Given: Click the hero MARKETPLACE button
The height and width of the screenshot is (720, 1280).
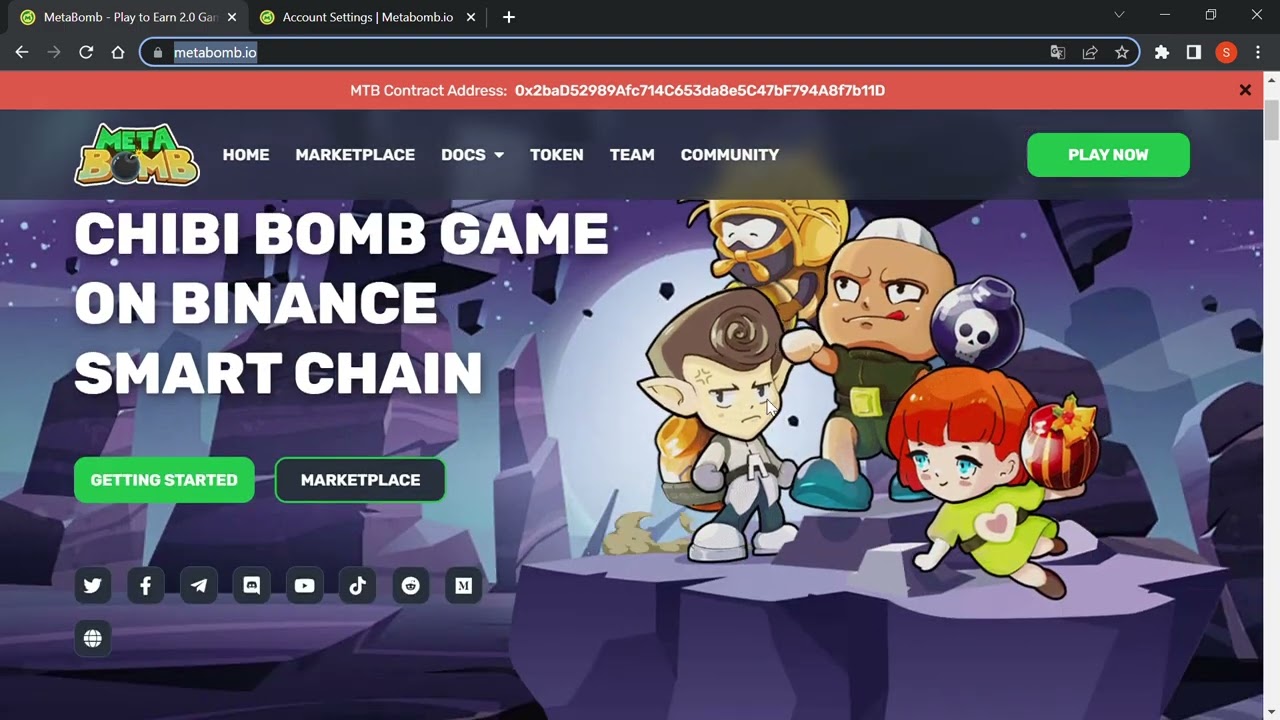Looking at the screenshot, I should 360,480.
